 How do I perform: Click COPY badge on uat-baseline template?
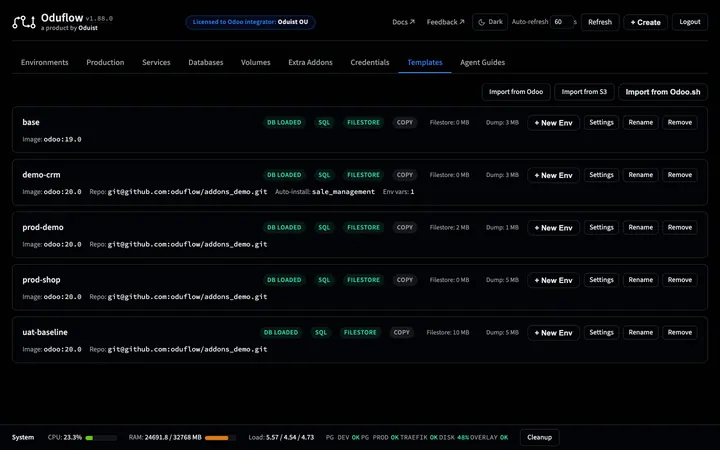pyautogui.click(x=401, y=332)
